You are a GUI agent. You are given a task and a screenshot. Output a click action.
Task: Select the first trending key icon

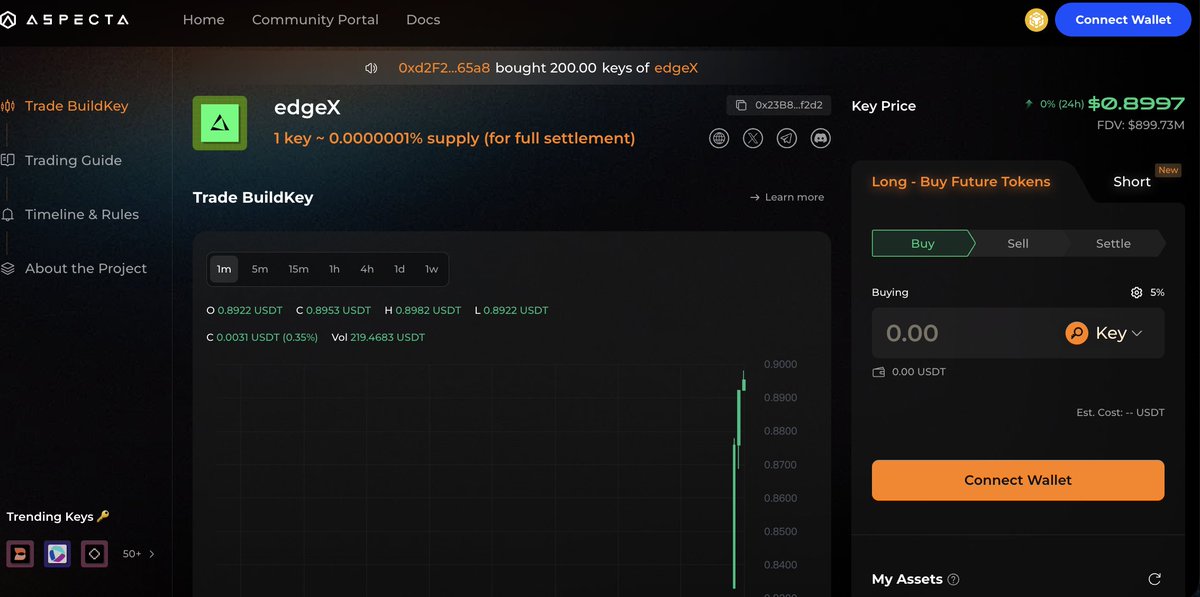pos(20,553)
